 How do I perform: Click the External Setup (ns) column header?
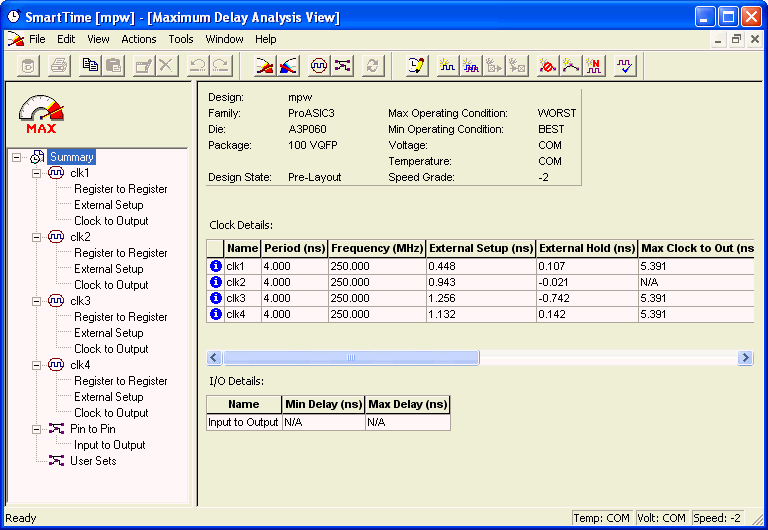[x=481, y=248]
